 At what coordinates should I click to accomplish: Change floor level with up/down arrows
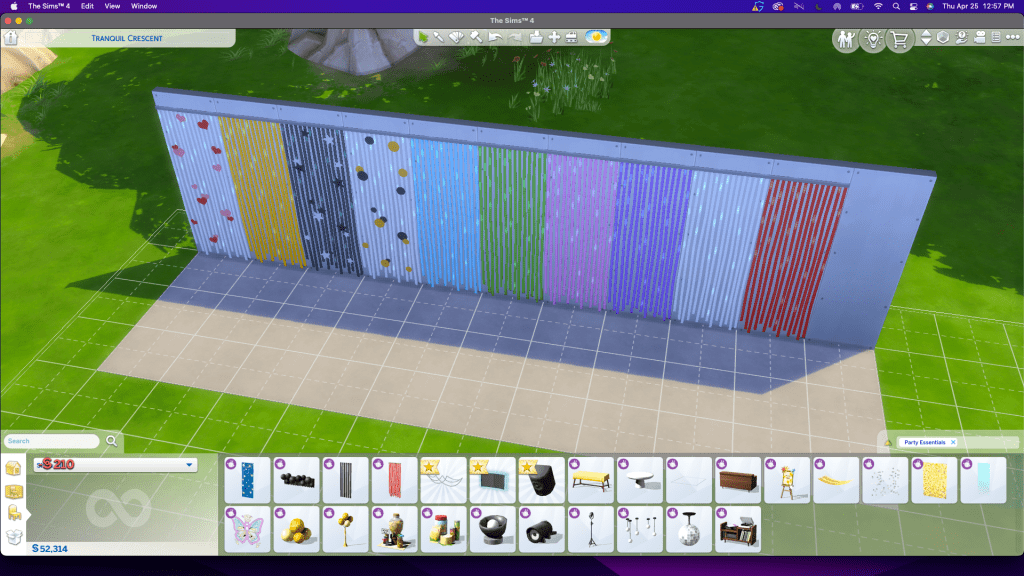926,38
